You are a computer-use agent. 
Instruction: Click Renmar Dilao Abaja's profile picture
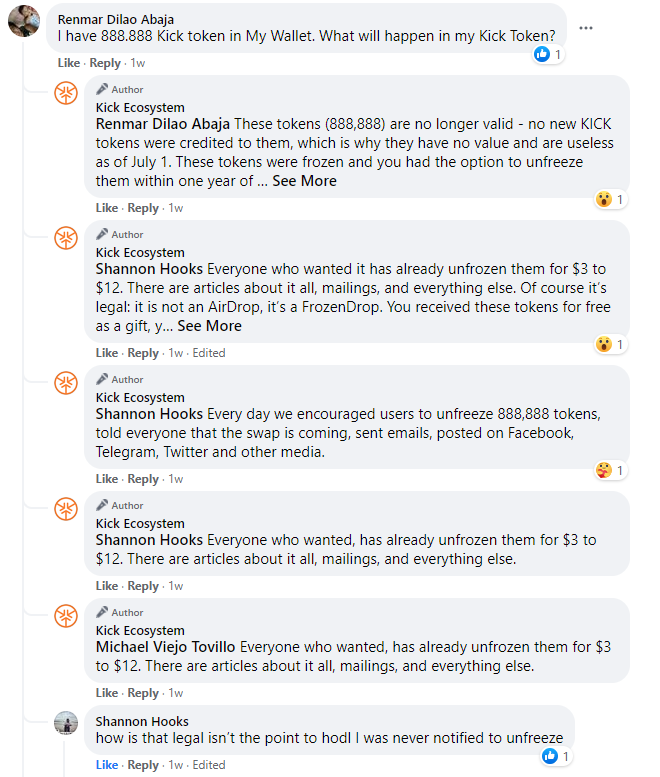click(x=24, y=21)
